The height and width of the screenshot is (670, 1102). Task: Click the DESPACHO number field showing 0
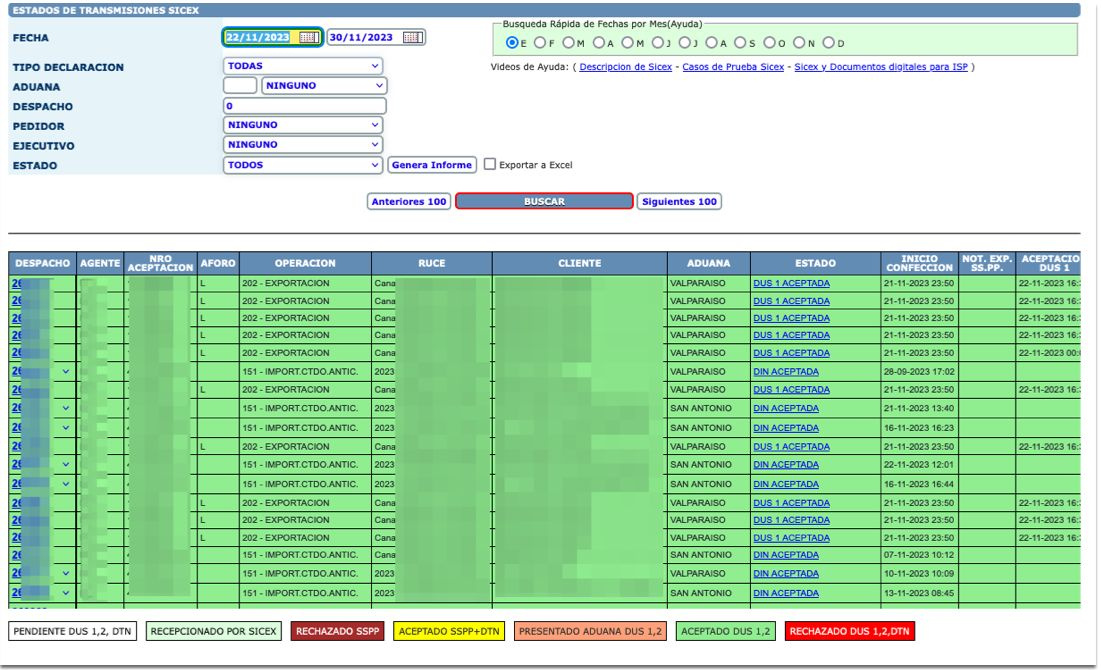tap(304, 106)
